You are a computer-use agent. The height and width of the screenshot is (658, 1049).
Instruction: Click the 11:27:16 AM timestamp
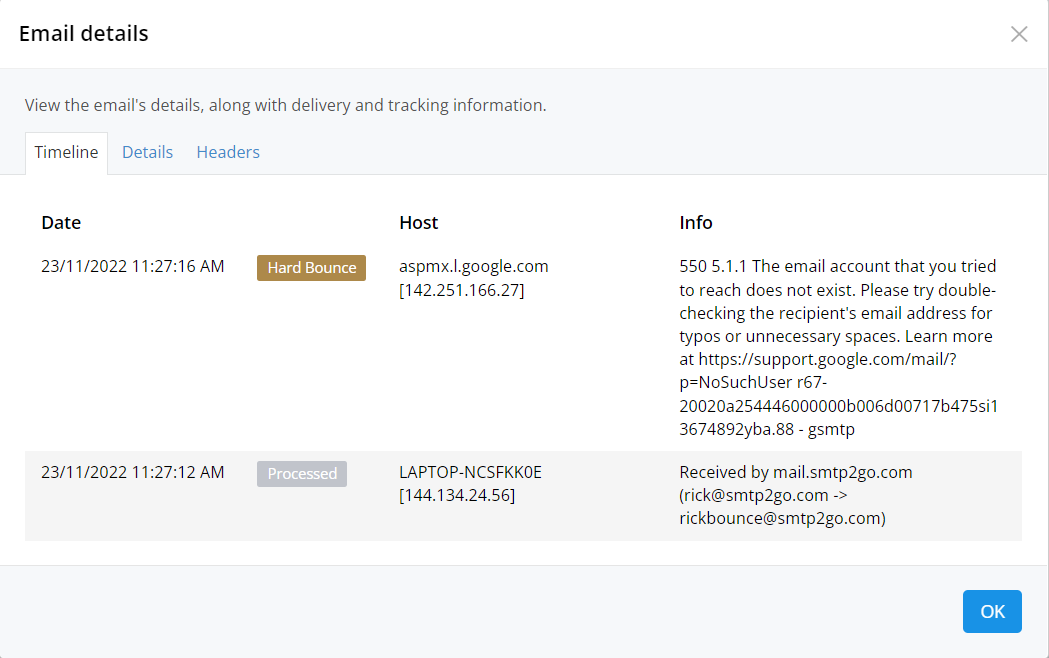pos(178,266)
